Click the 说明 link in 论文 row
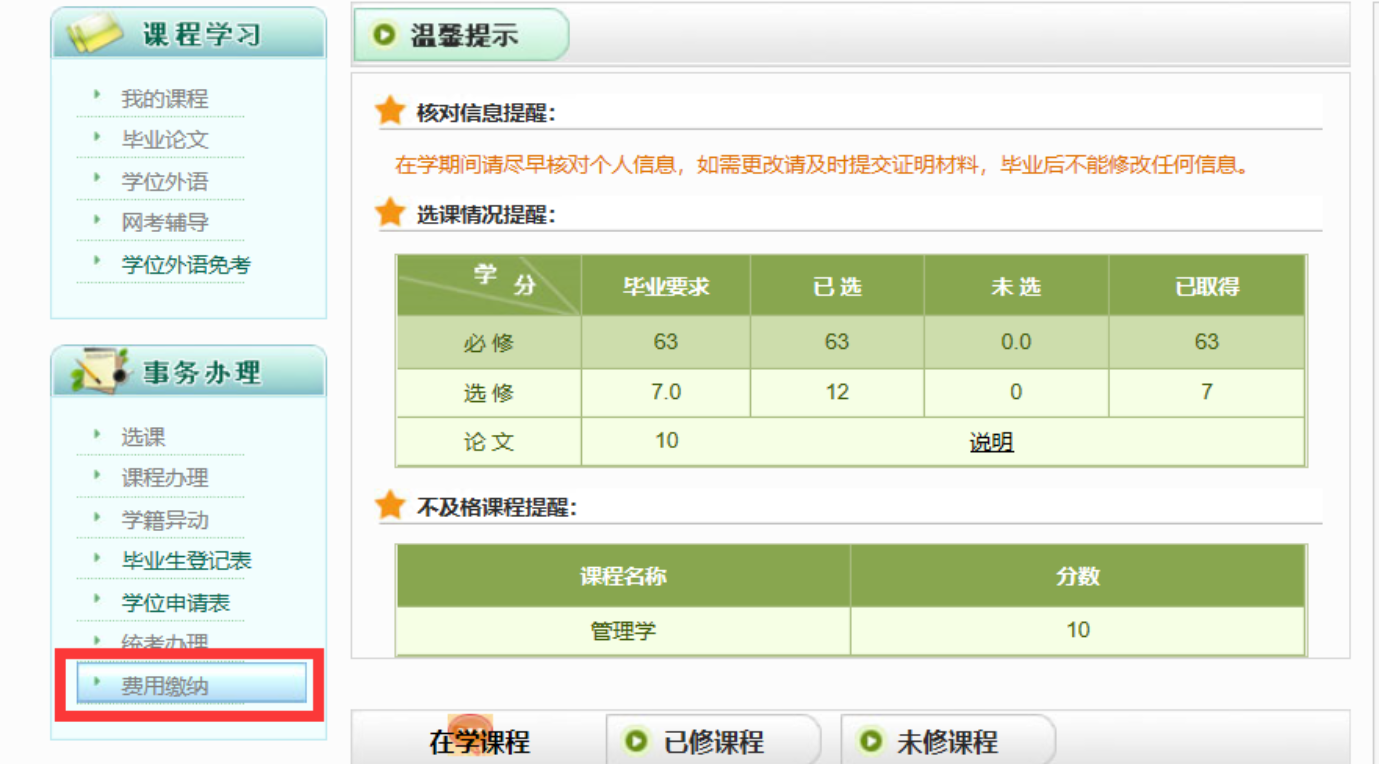Viewport: 1379px width, 764px height. click(x=991, y=442)
